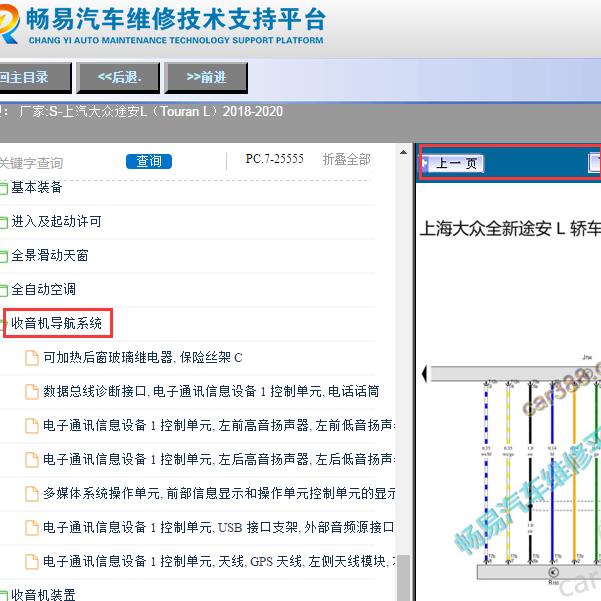Viewport: 601px width, 601px height.
Task: Open 可加热后窗玻璃继电器, 保险丝架 C document
Action: point(143,358)
